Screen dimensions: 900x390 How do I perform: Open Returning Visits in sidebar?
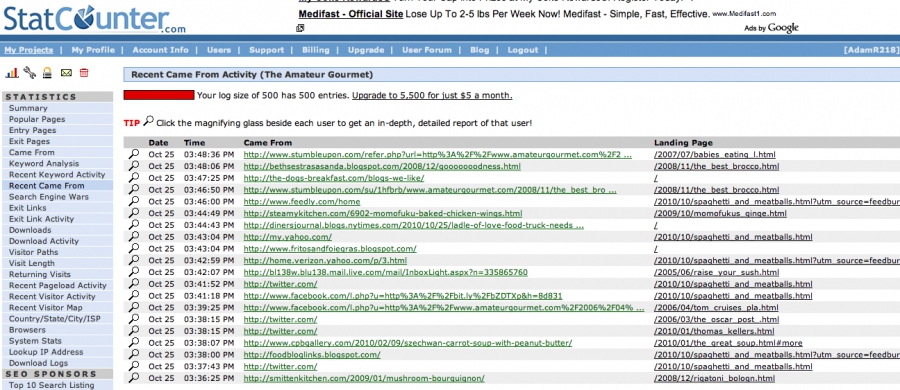pyautogui.click(x=40, y=274)
